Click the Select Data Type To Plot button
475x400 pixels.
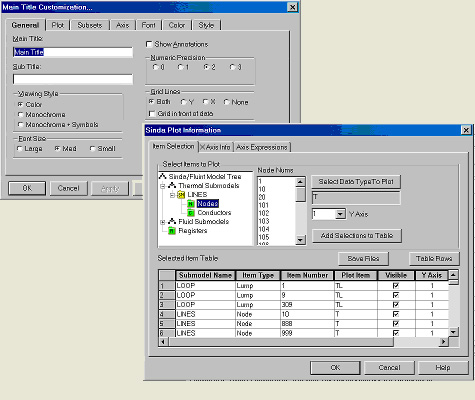pyautogui.click(x=356, y=182)
